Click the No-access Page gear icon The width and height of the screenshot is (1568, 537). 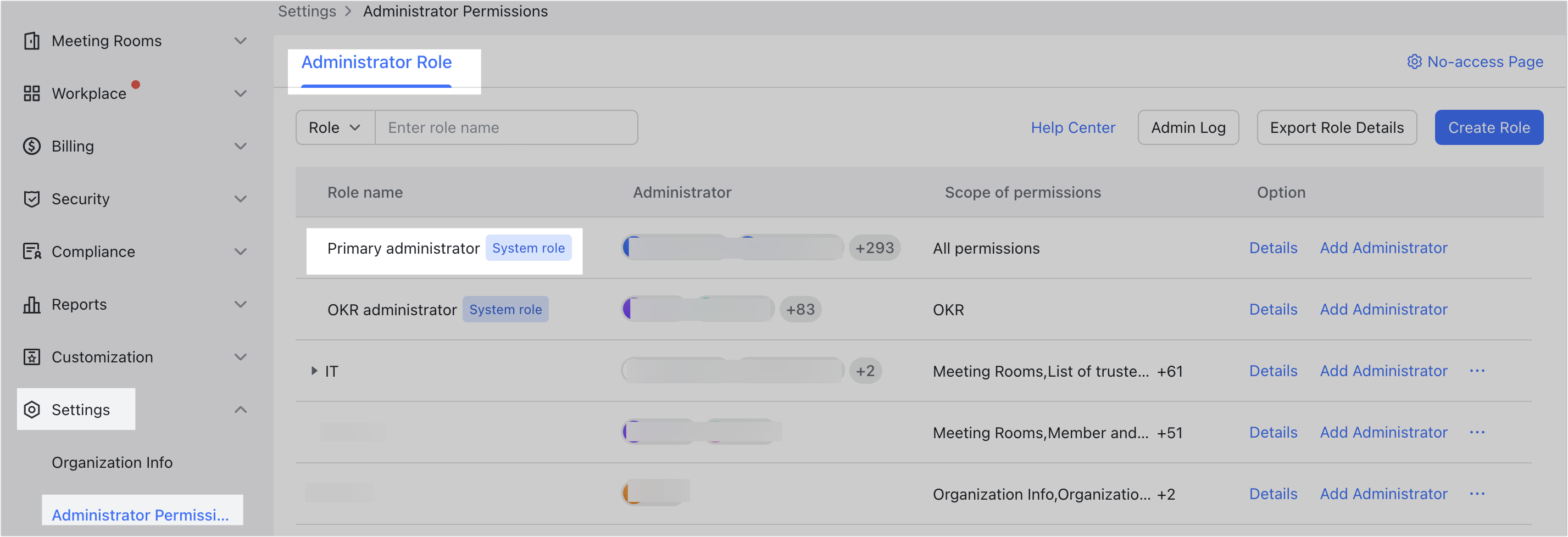coord(1415,61)
